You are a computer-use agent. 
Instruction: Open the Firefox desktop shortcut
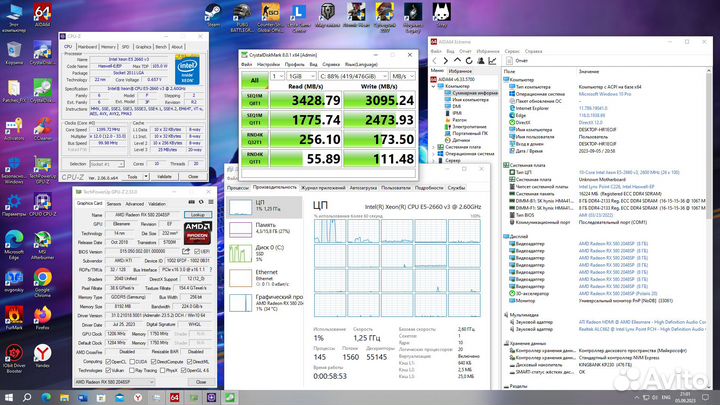click(x=42, y=318)
